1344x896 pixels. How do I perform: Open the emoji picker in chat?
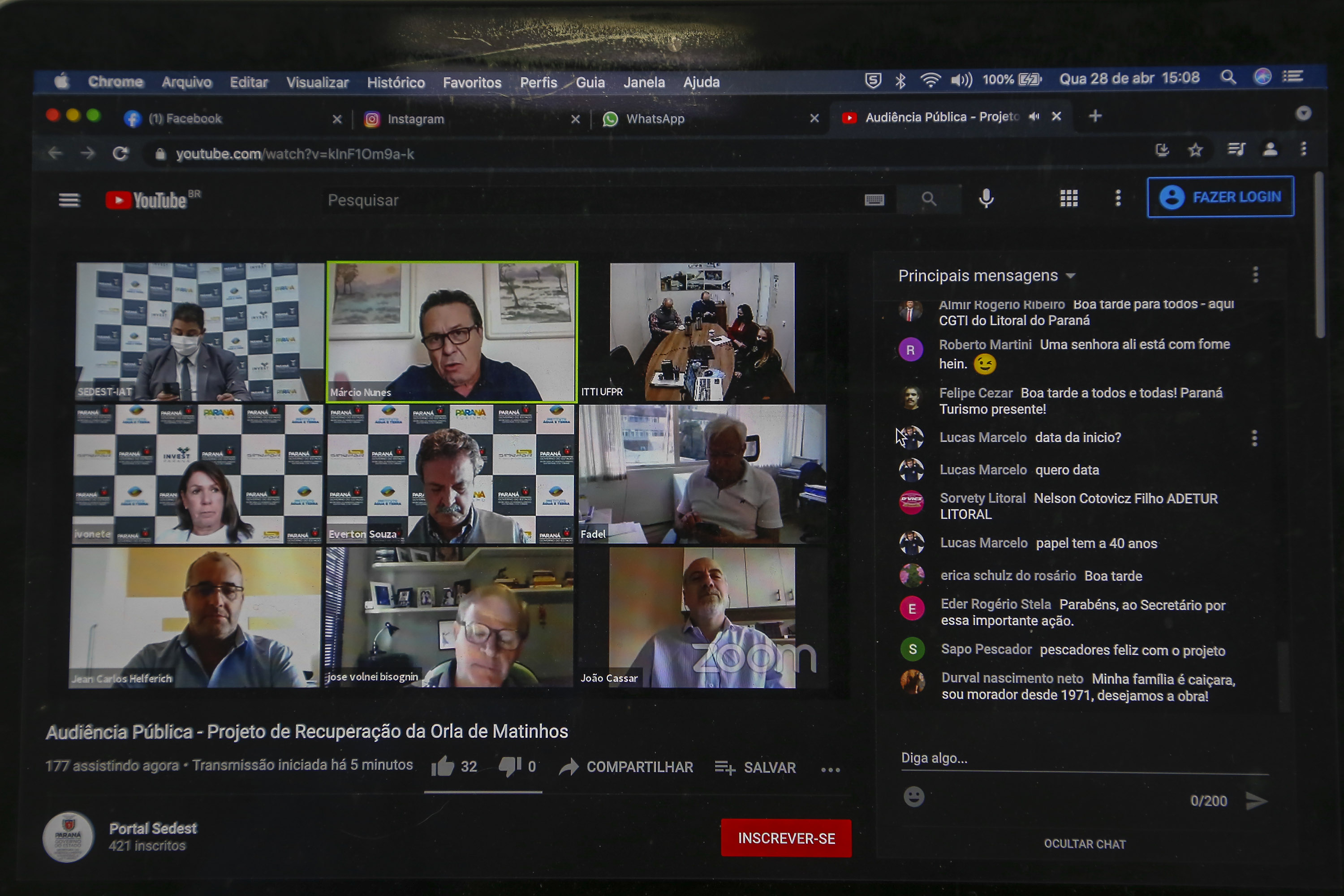913,797
